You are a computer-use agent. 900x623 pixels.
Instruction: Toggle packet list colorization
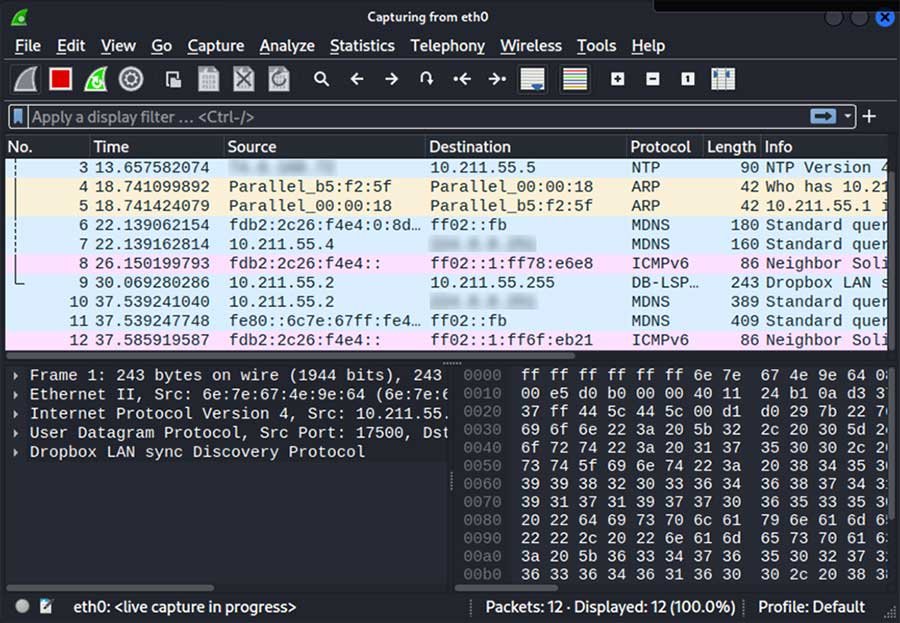[575, 79]
